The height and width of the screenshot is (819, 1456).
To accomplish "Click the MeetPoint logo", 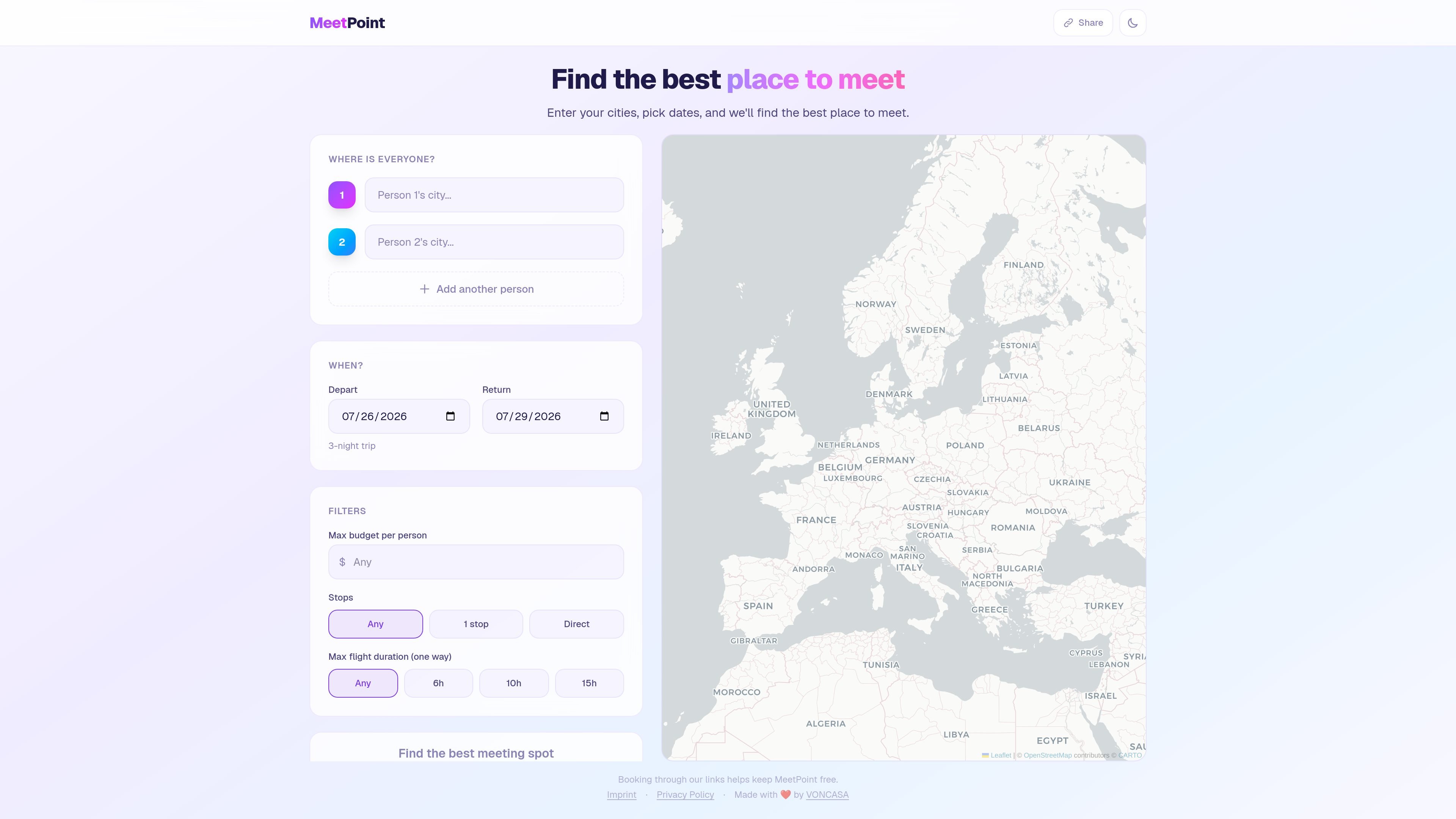I will click(347, 23).
